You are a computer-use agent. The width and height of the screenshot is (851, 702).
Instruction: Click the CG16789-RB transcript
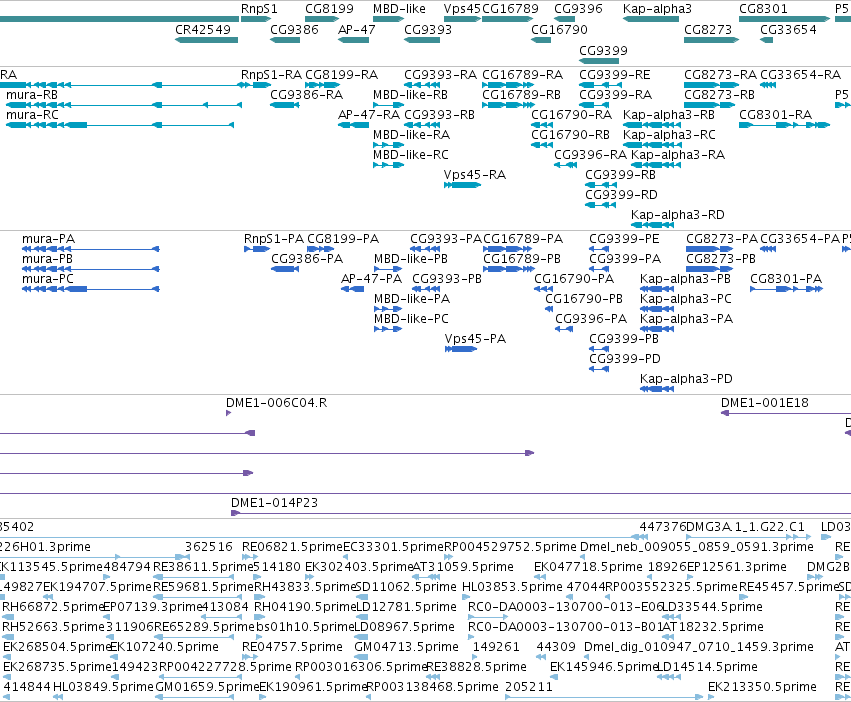pyautogui.click(x=509, y=105)
